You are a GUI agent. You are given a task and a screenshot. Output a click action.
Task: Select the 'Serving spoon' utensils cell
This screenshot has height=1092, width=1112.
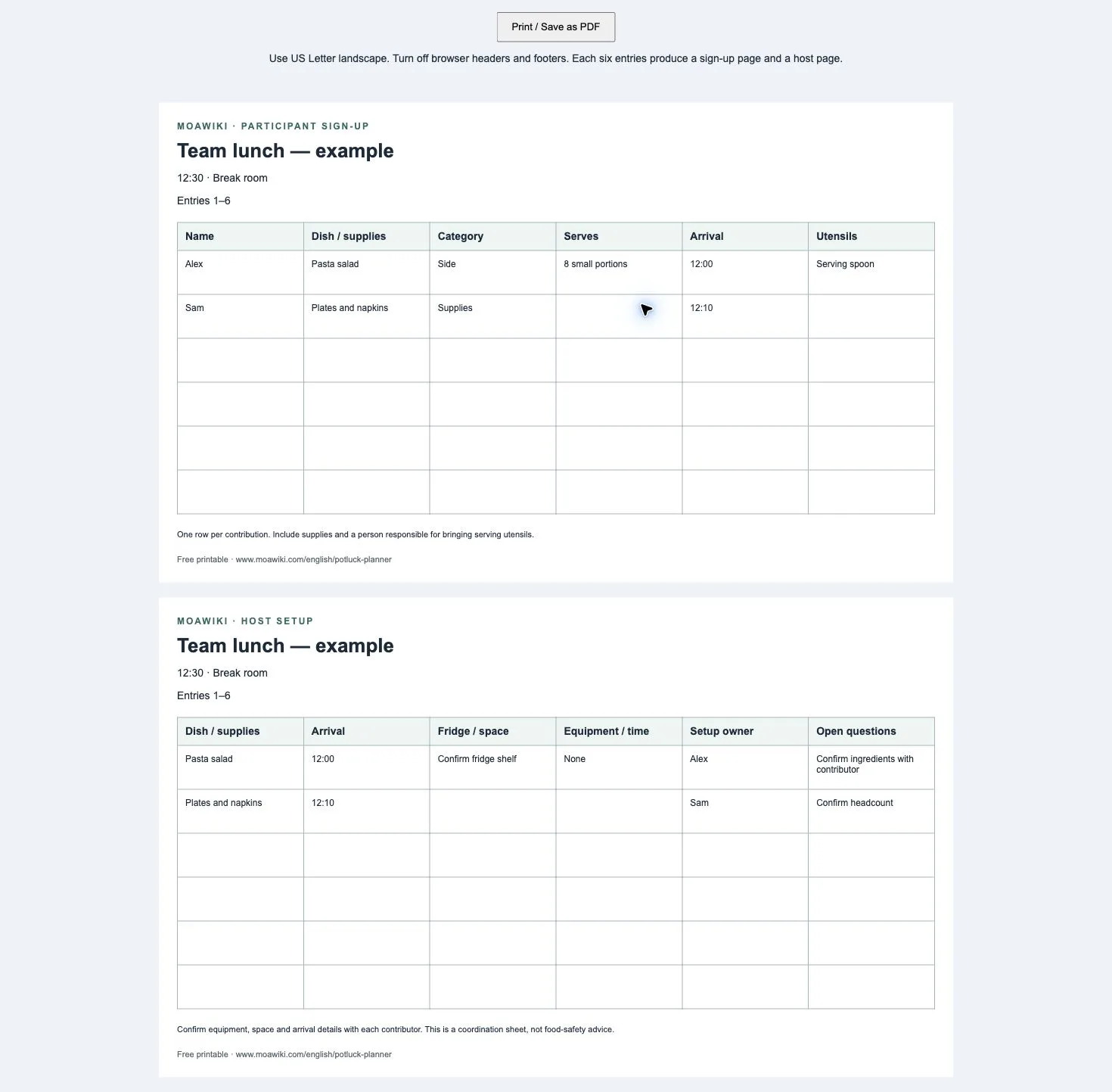(x=871, y=272)
